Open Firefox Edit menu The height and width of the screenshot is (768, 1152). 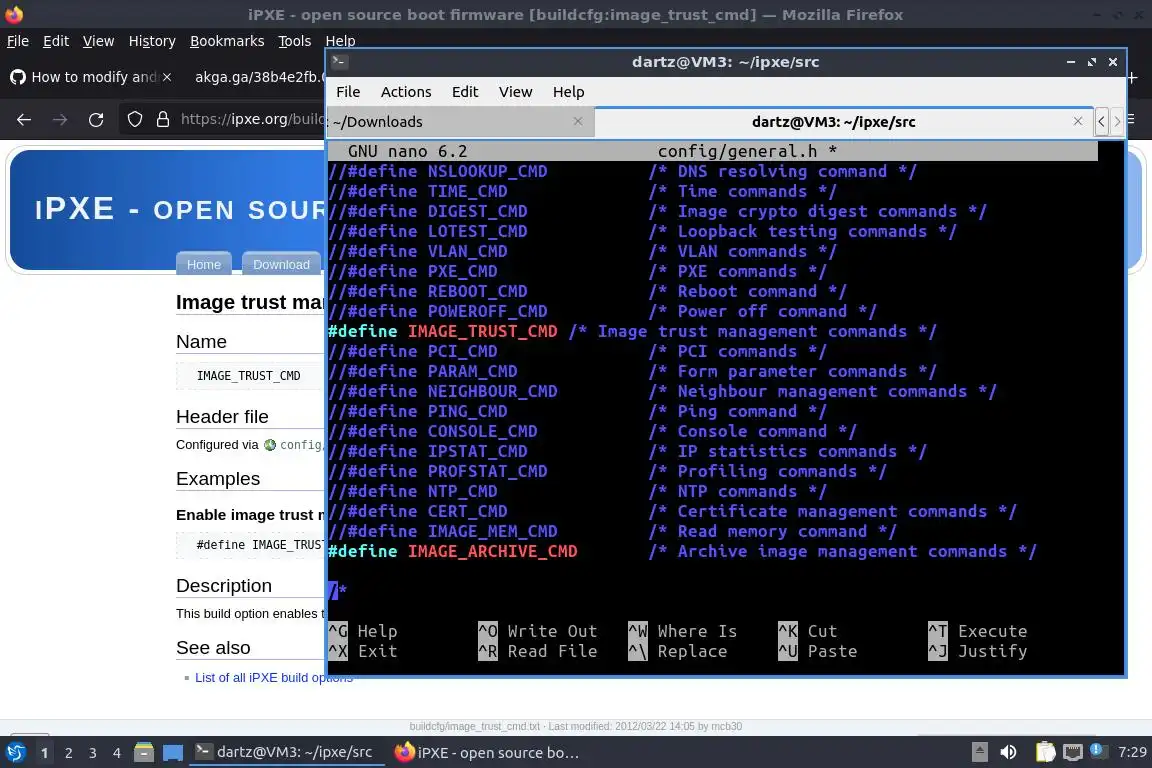56,41
